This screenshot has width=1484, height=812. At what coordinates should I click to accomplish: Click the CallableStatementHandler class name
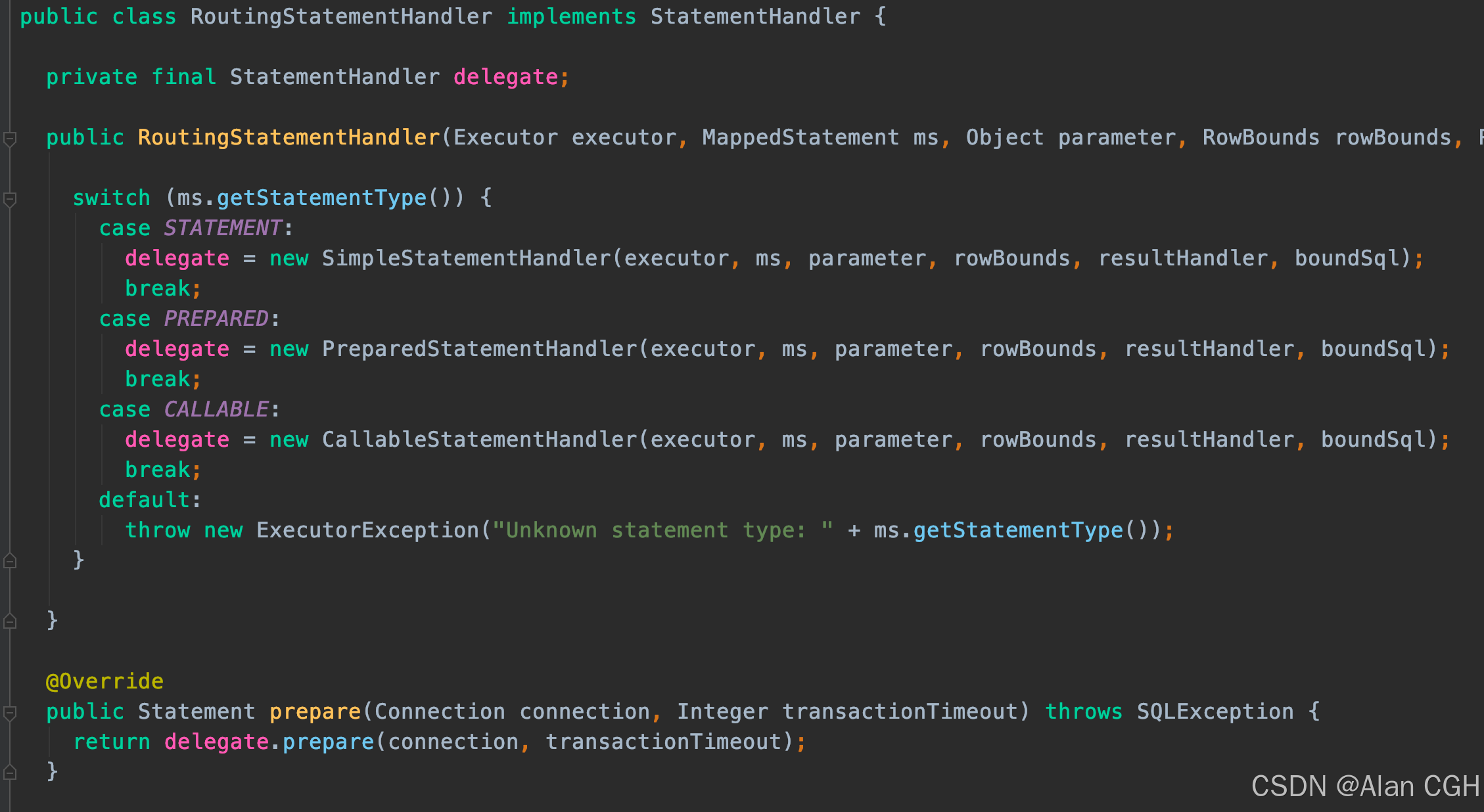click(479, 440)
